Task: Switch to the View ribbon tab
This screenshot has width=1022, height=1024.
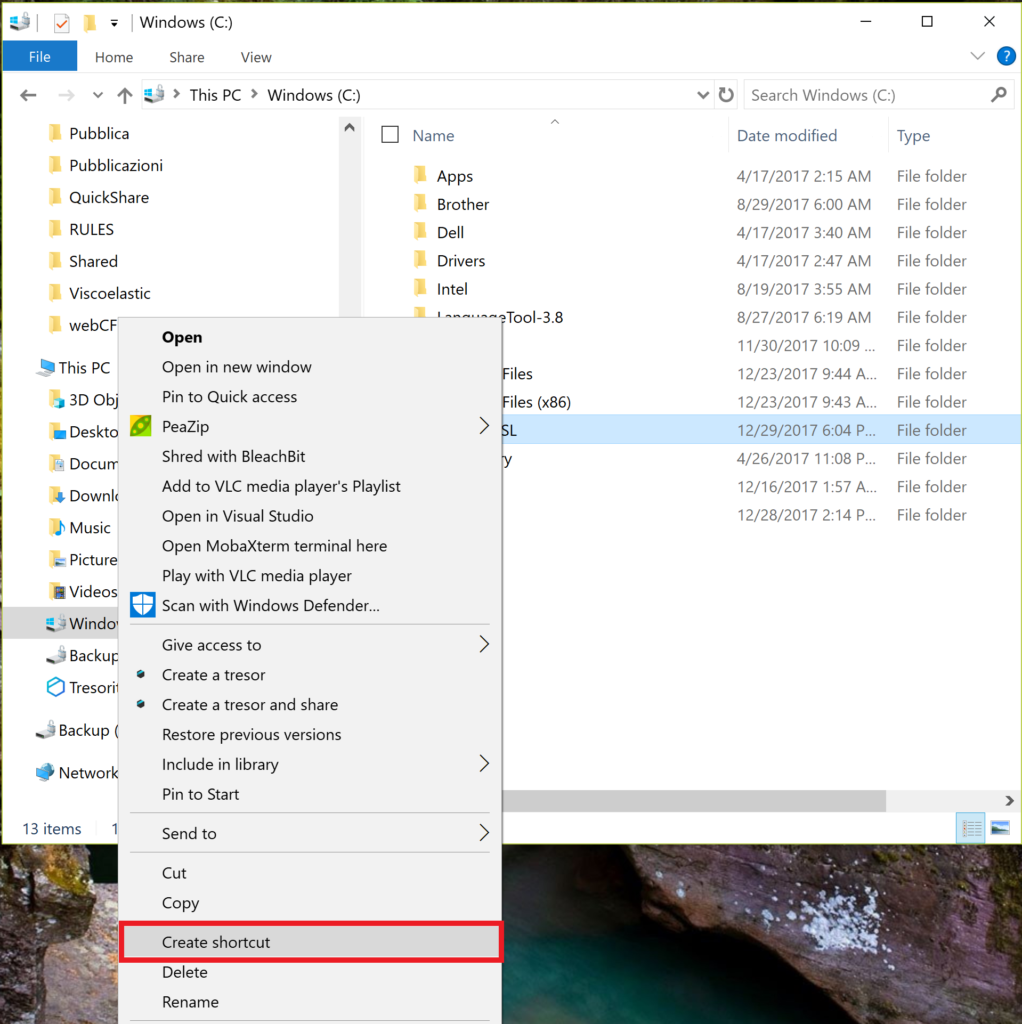Action: click(x=255, y=57)
